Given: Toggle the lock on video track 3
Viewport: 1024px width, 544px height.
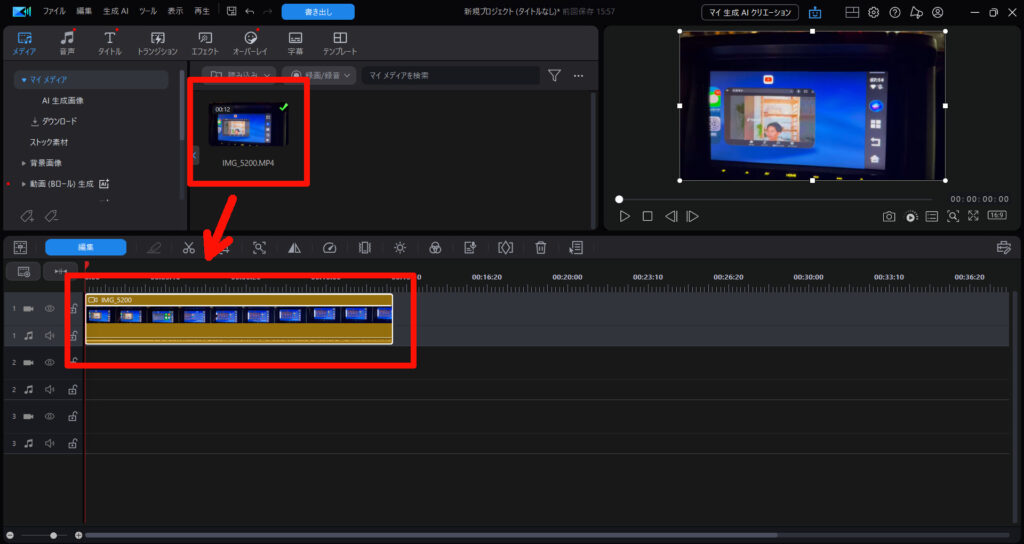Looking at the screenshot, I should coord(73,415).
